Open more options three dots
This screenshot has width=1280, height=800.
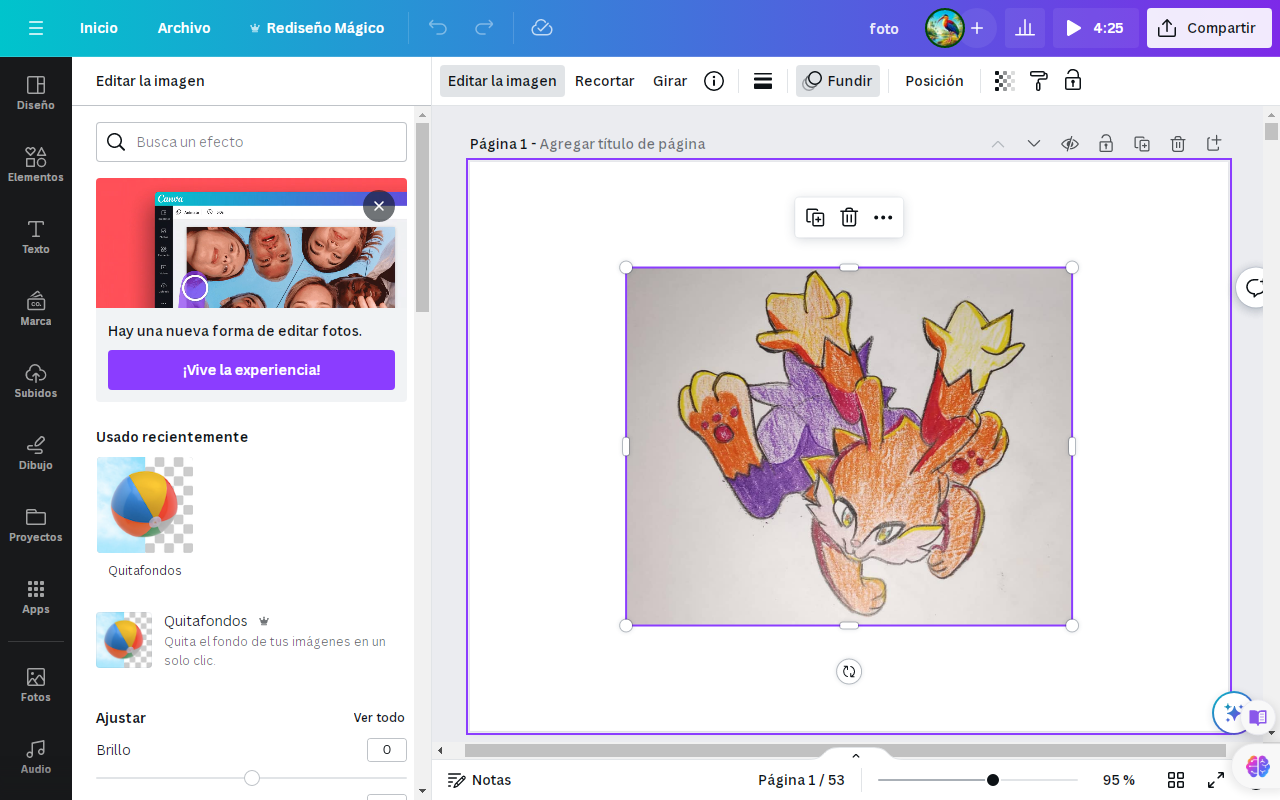[x=883, y=217]
